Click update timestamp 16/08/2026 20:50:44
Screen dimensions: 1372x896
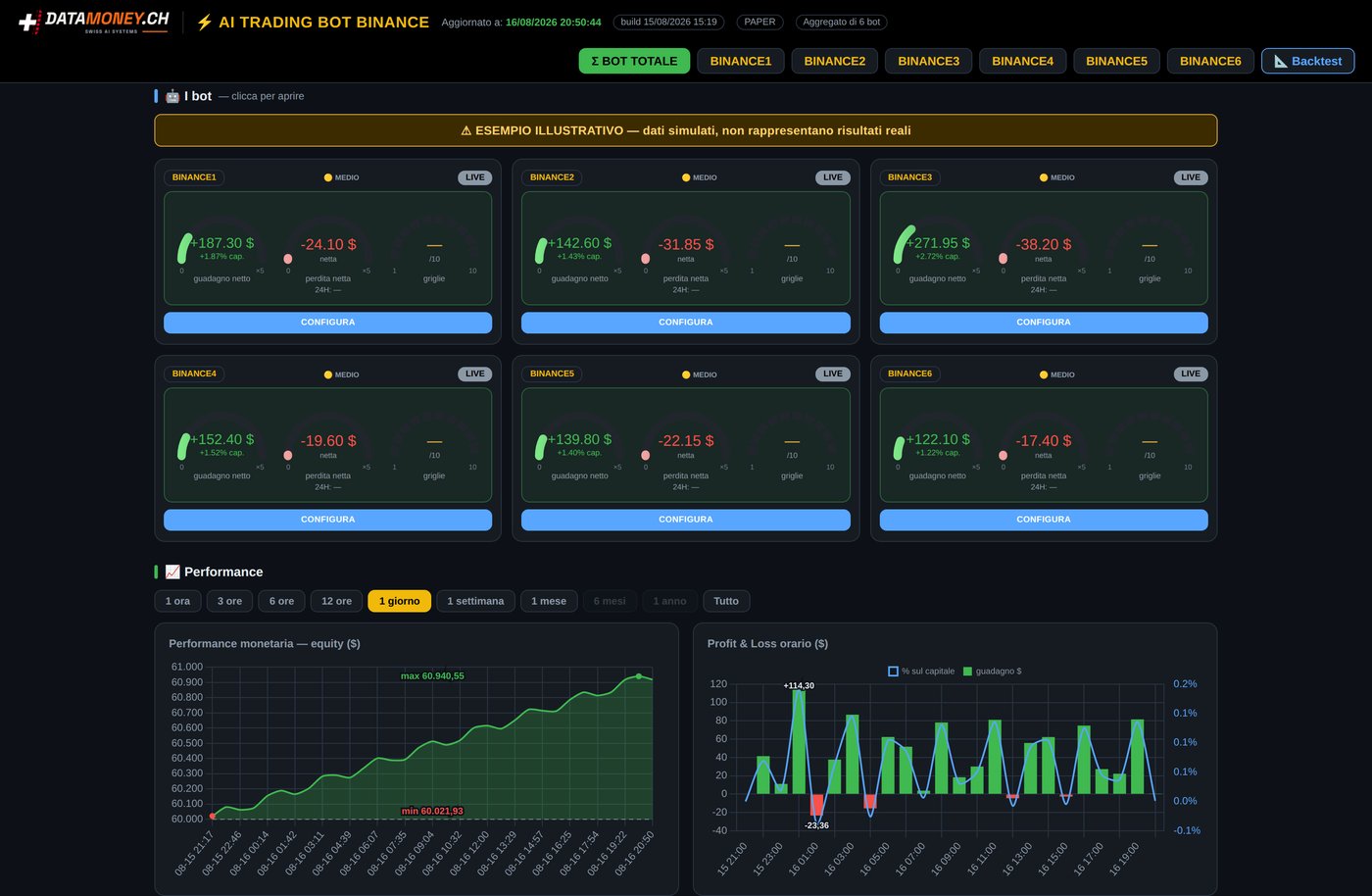pyautogui.click(x=554, y=22)
